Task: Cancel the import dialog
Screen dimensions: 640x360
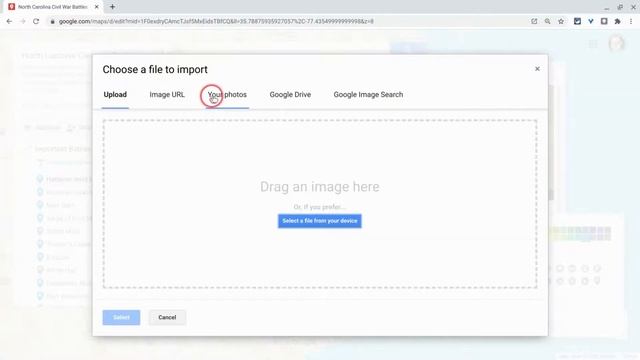Action: tap(167, 317)
